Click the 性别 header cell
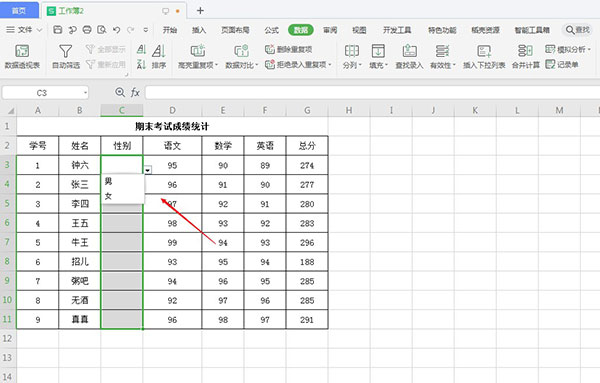The image size is (600, 383). coord(122,145)
